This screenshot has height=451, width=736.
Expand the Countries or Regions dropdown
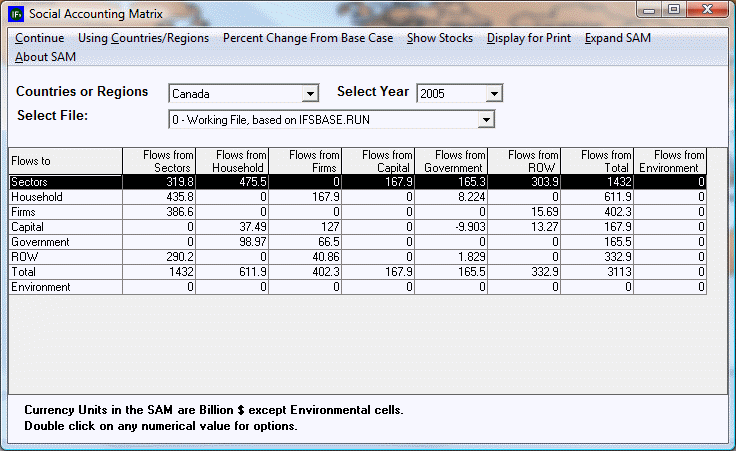(310, 94)
